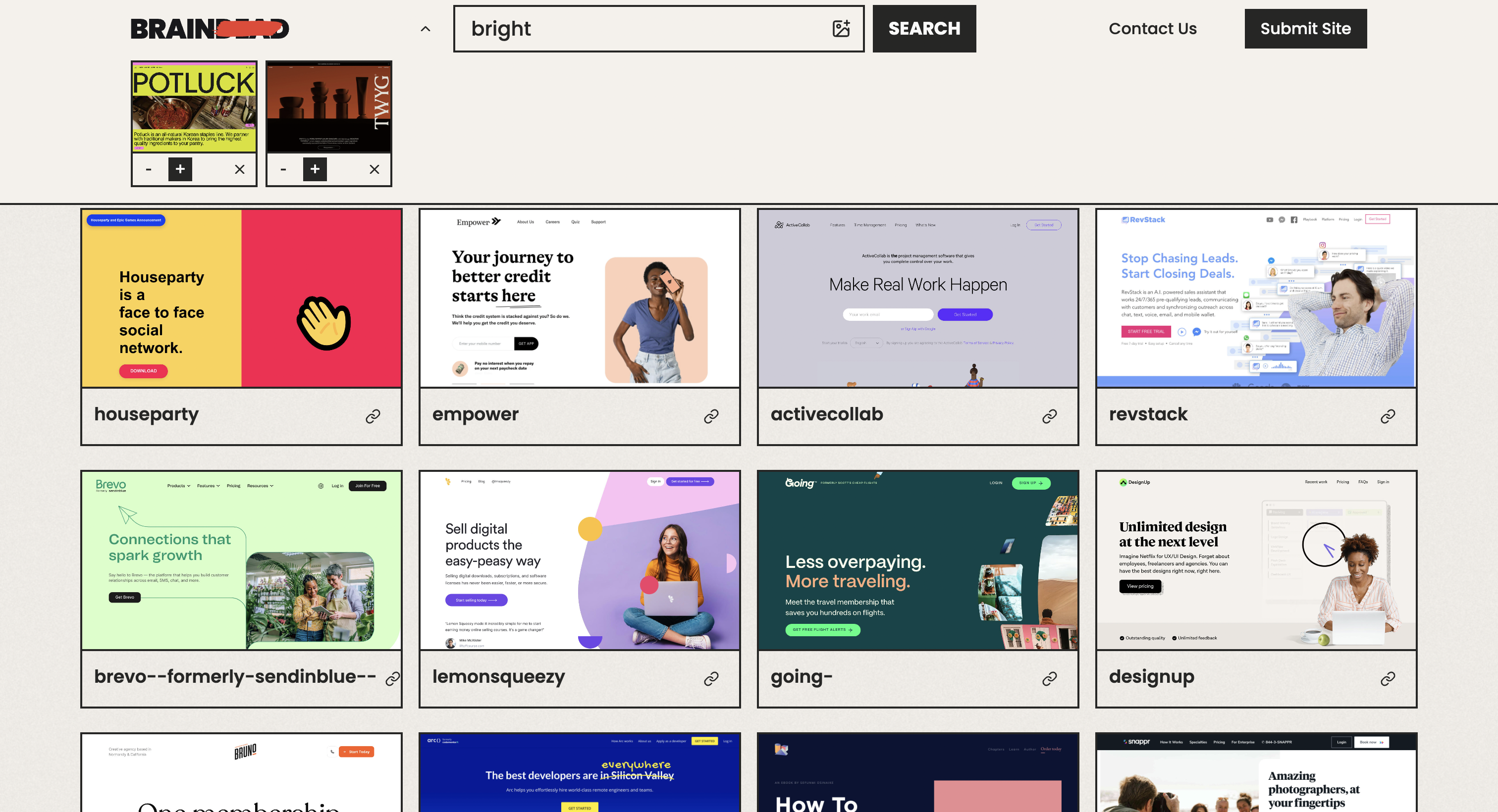Click the 'houseparty' title text

pos(147,414)
